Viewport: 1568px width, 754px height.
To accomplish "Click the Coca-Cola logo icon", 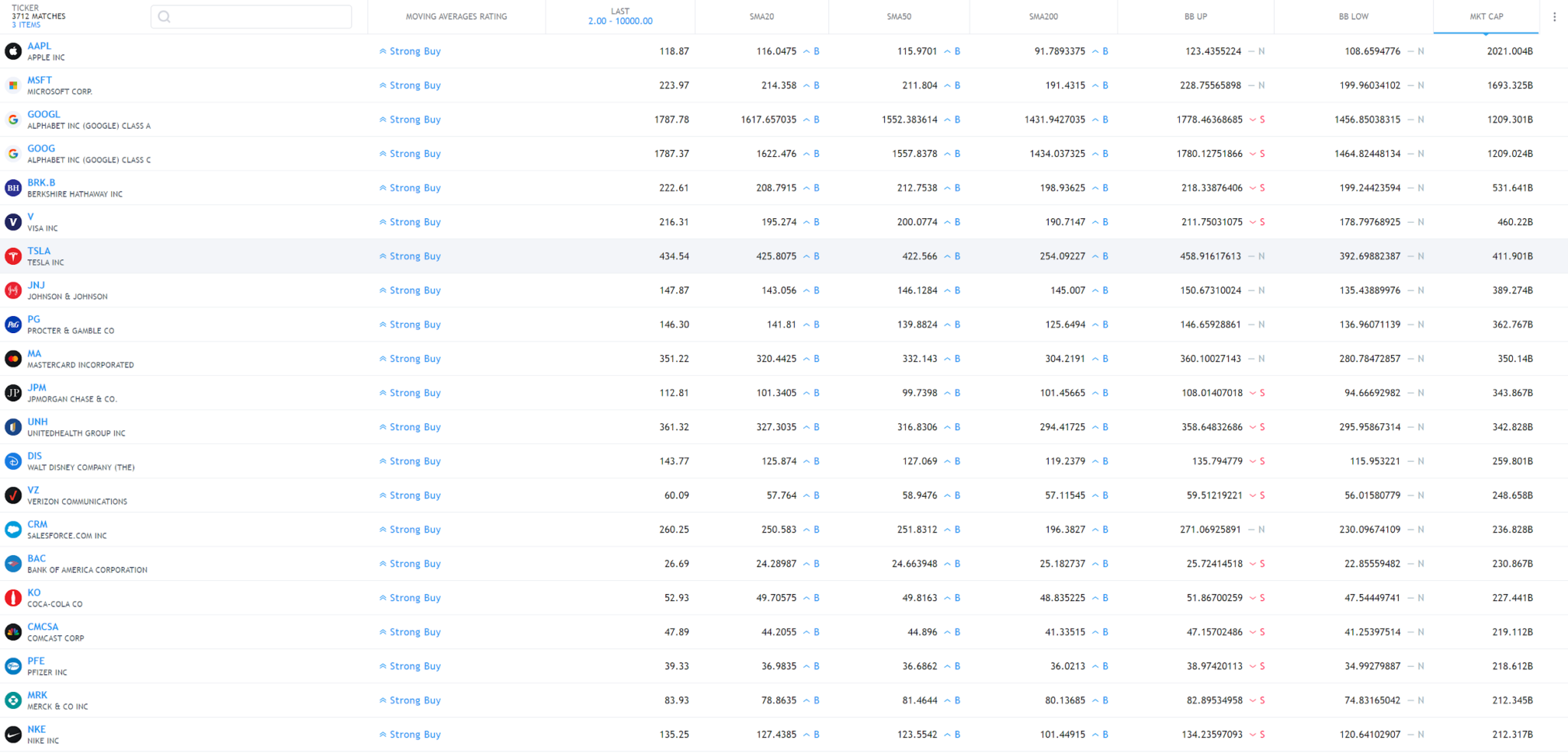I will click(x=13, y=598).
